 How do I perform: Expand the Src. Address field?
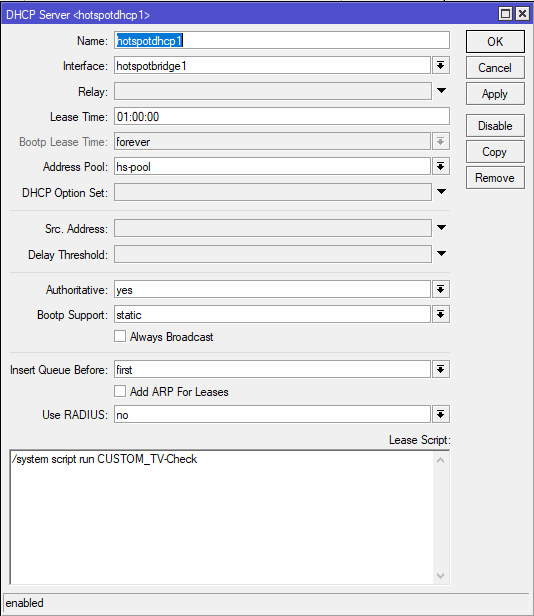[441, 227]
